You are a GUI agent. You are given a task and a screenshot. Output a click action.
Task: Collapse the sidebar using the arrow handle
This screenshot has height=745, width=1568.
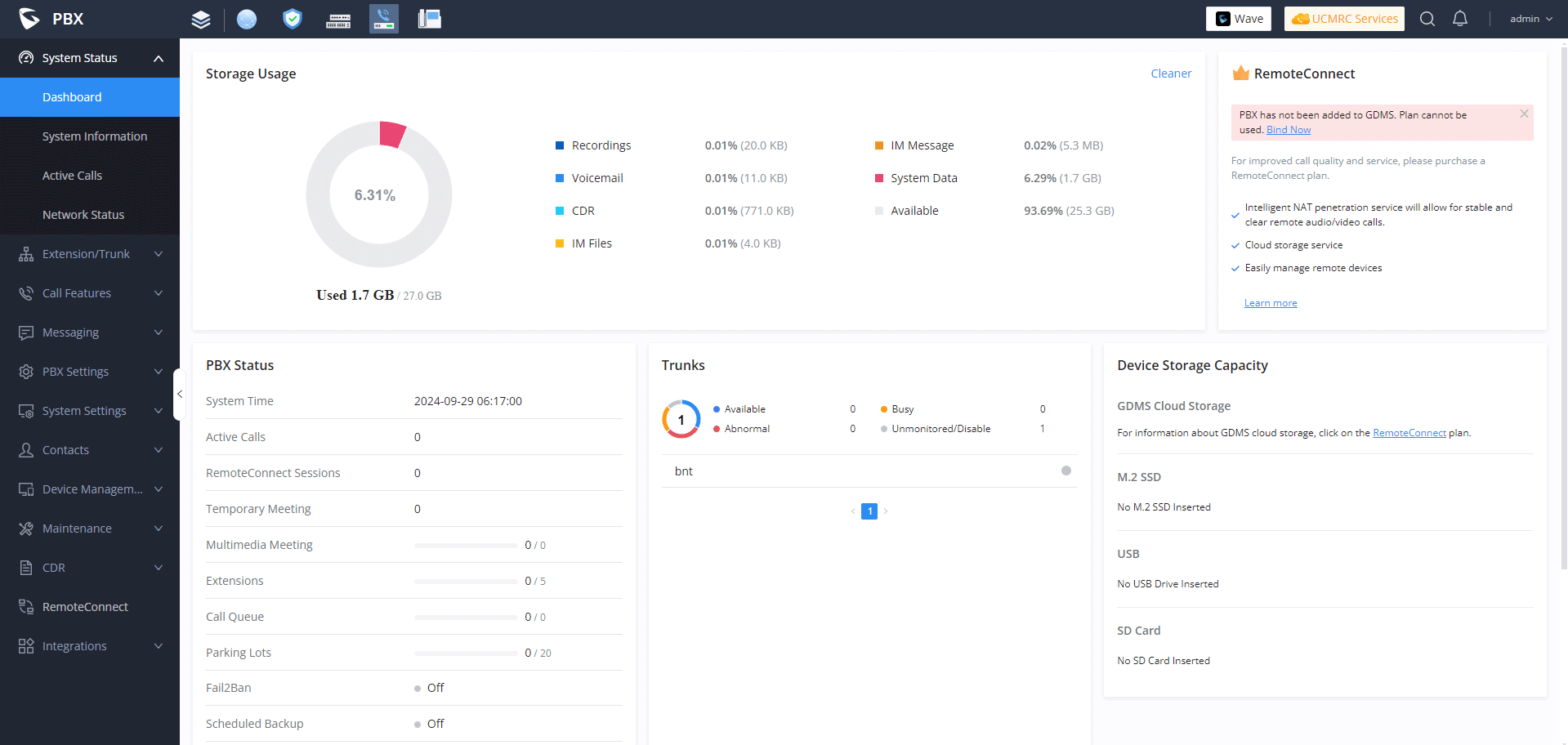(180, 395)
